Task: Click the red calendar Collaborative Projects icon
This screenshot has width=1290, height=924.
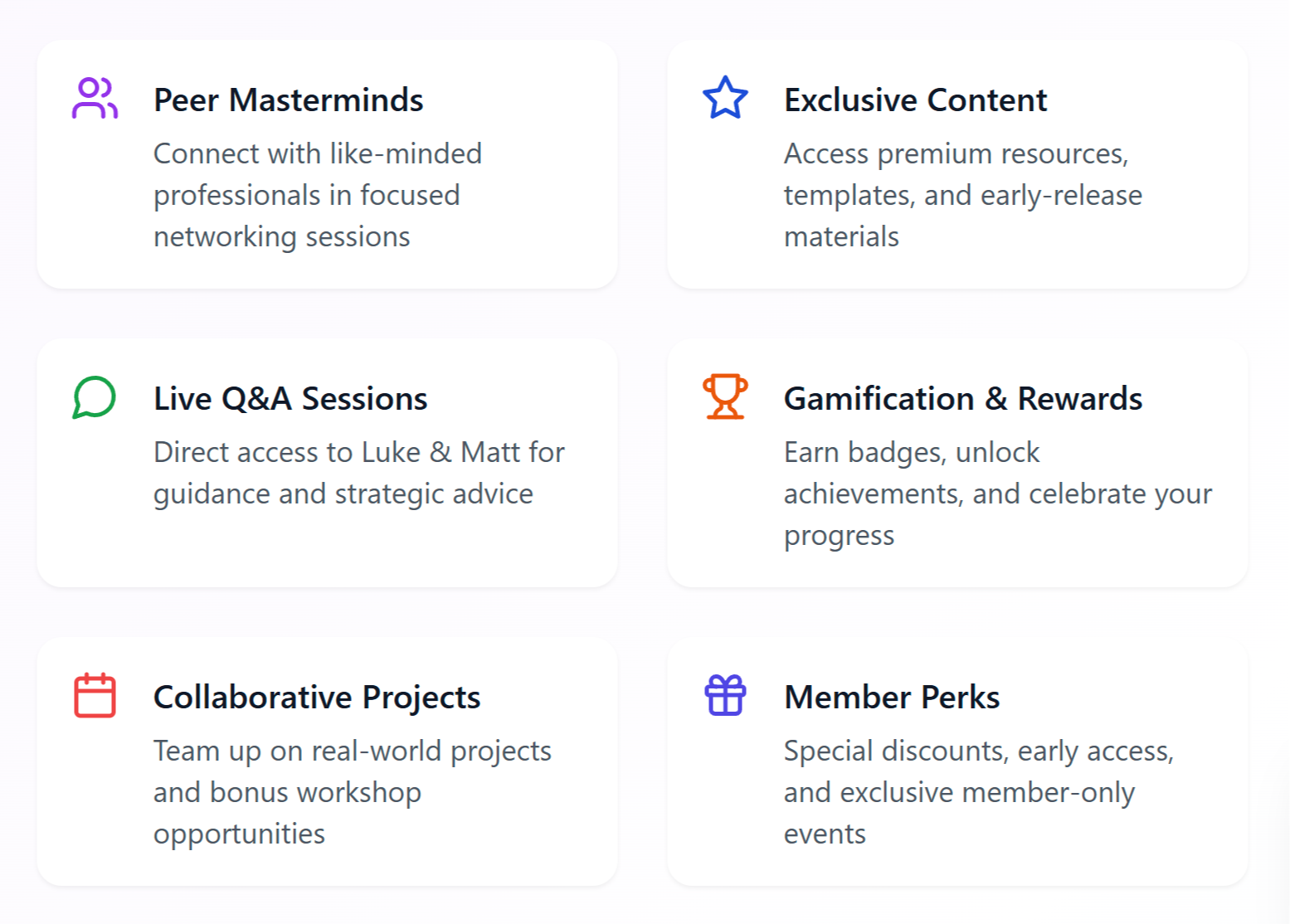Action: point(95,695)
